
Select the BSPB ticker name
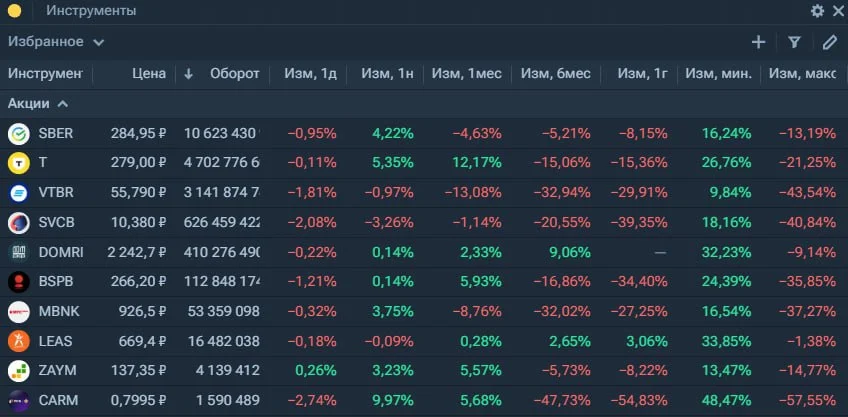coord(56,282)
